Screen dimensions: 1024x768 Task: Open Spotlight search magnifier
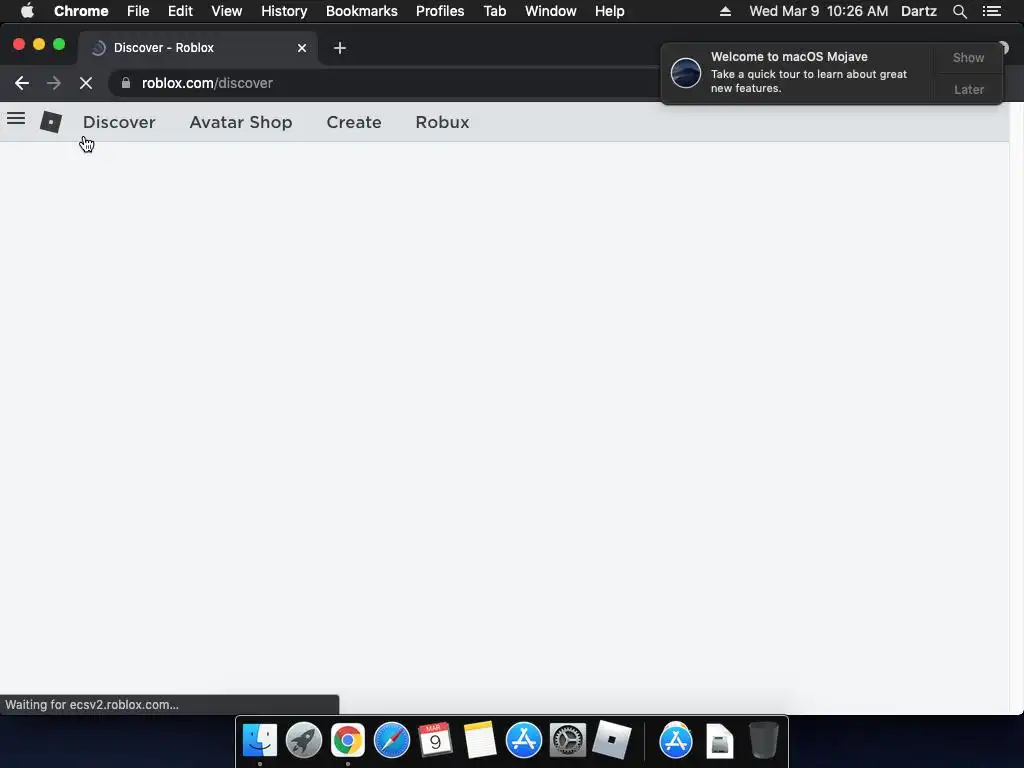pyautogui.click(x=959, y=11)
